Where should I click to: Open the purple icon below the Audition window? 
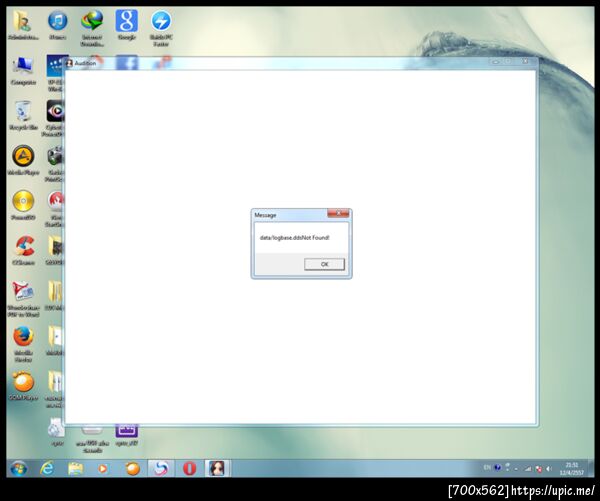127,434
